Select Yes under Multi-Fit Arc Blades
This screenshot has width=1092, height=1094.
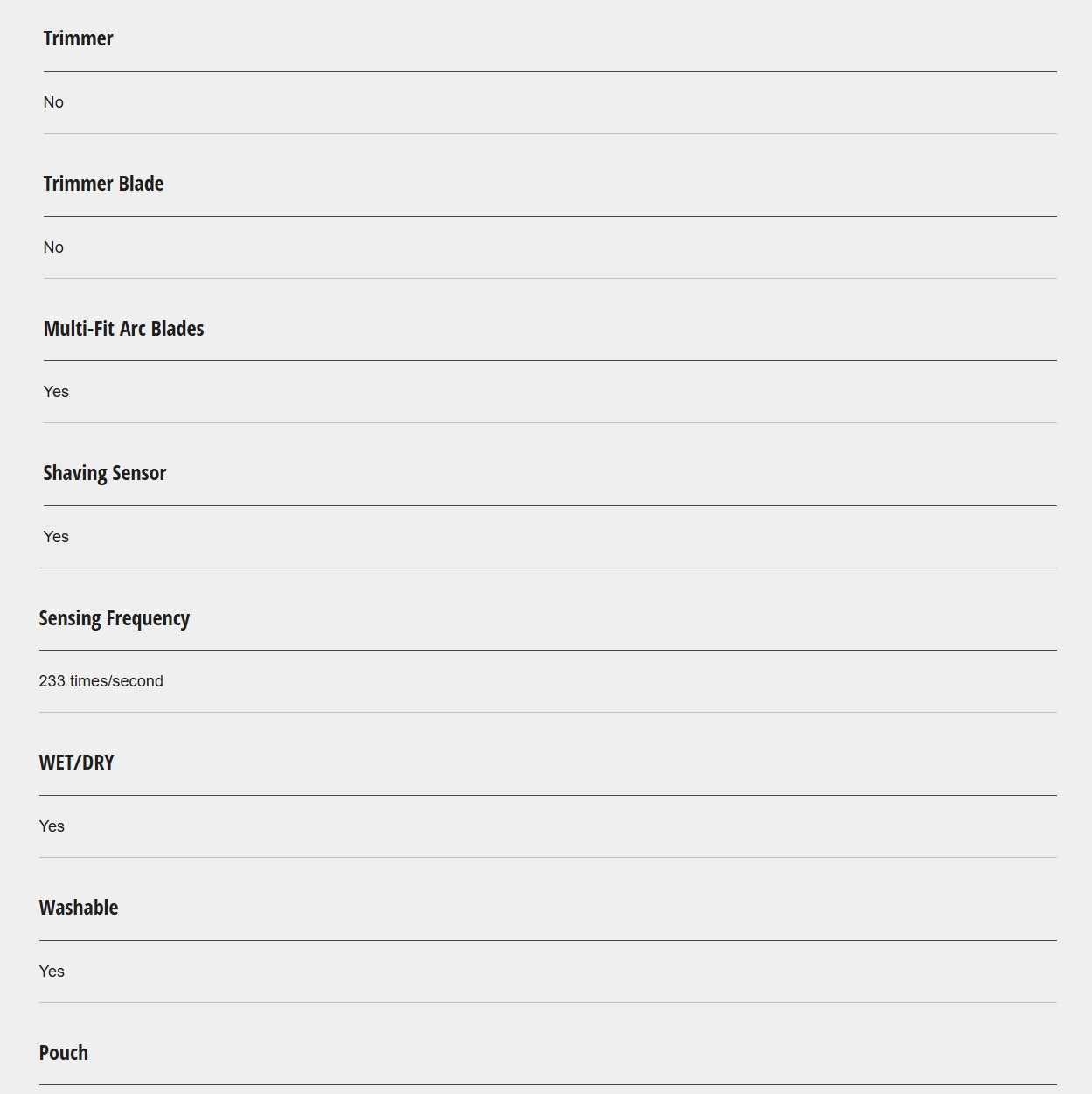point(56,392)
